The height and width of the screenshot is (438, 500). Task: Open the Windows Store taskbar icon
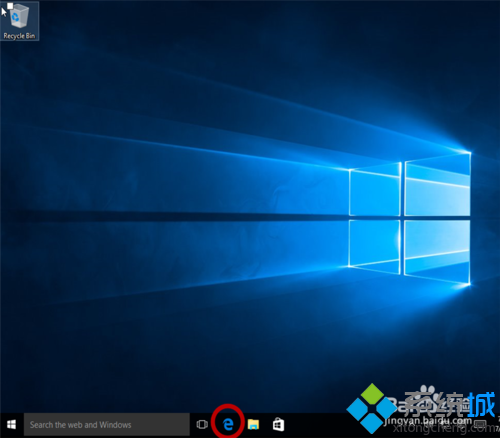pyautogui.click(x=278, y=424)
